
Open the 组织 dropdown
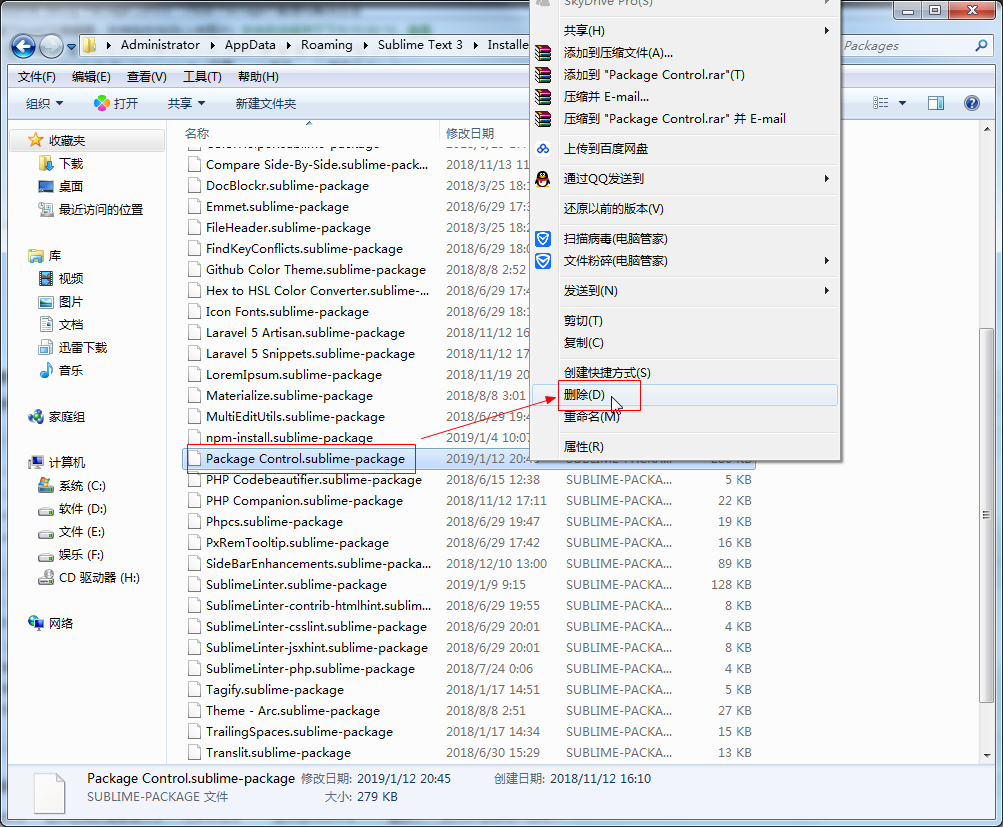pos(44,104)
